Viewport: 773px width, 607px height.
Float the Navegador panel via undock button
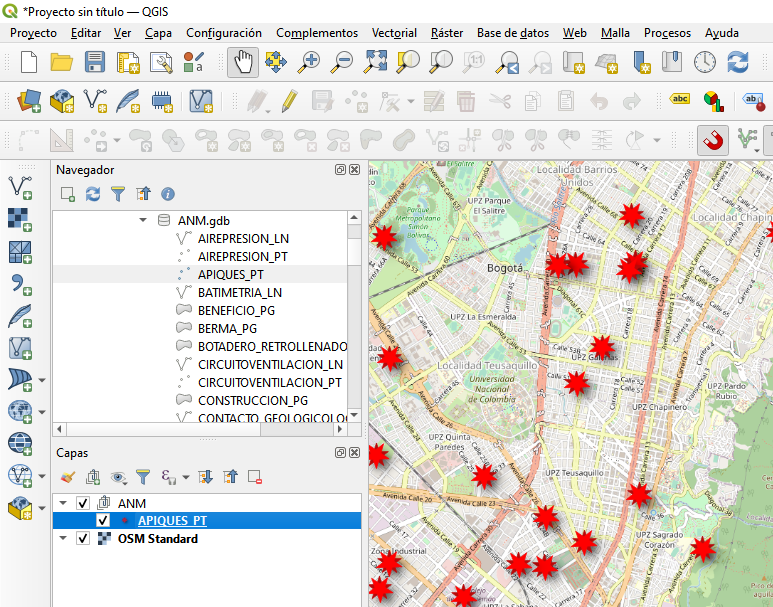[340, 170]
